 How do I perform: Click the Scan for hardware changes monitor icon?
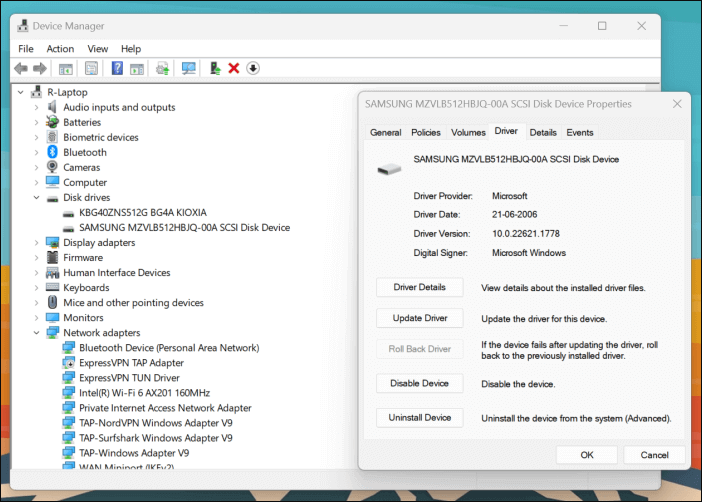coord(188,68)
